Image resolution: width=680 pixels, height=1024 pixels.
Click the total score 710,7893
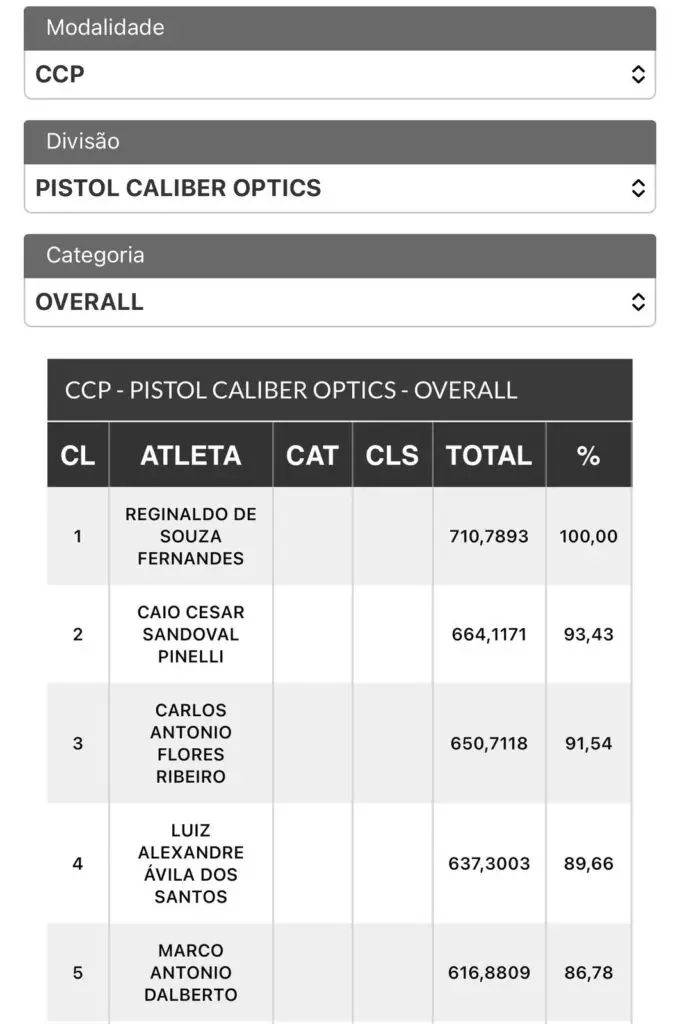click(489, 536)
